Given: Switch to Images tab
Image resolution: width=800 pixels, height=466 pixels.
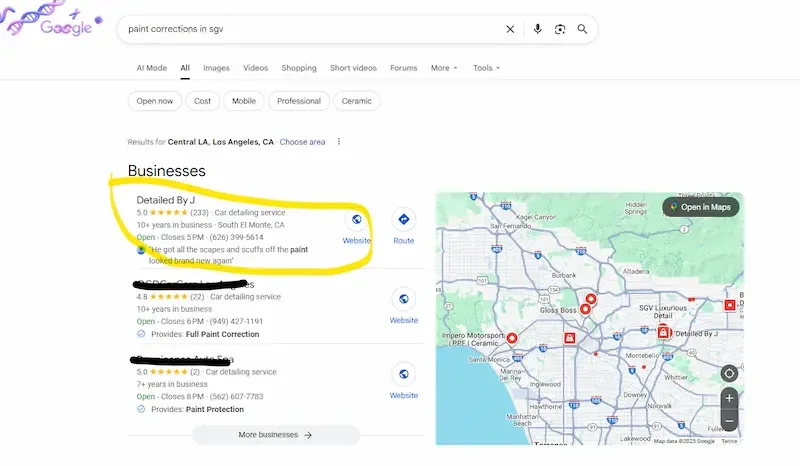Looking at the screenshot, I should pyautogui.click(x=216, y=68).
